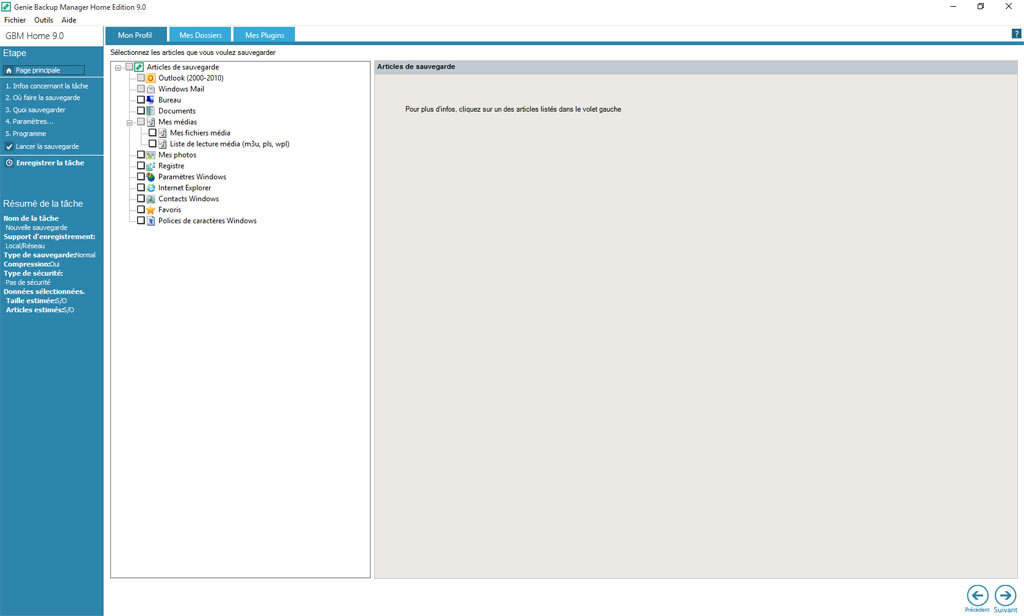
Task: Click the Mes fichiers média icon
Action: tap(163, 133)
